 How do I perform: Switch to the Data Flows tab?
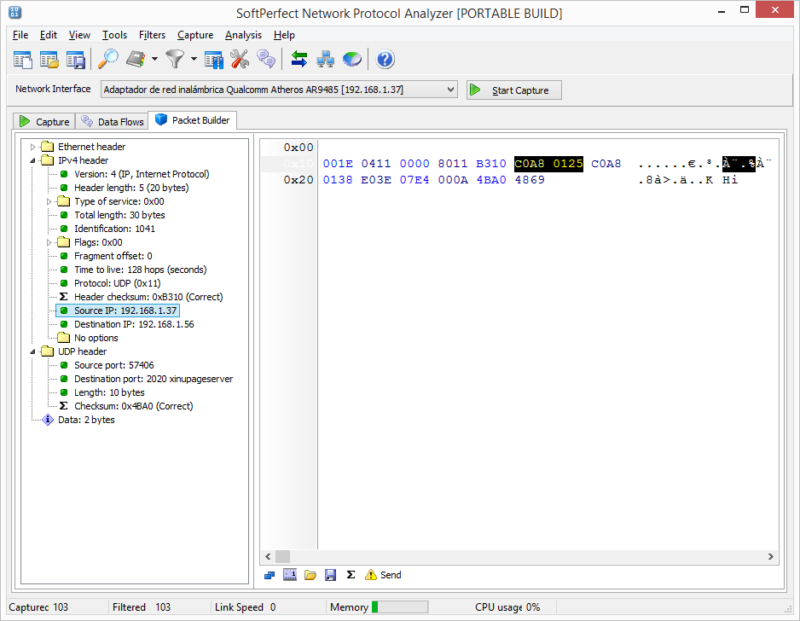pyautogui.click(x=112, y=120)
